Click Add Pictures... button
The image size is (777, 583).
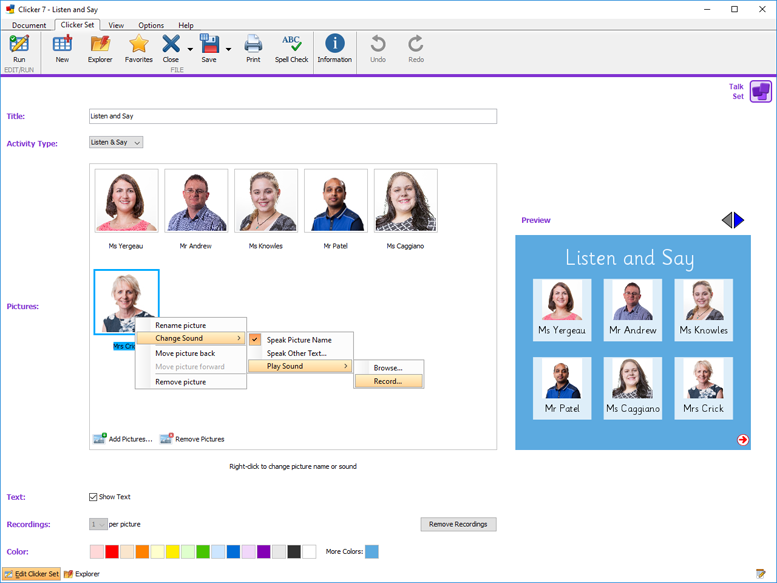pos(122,439)
